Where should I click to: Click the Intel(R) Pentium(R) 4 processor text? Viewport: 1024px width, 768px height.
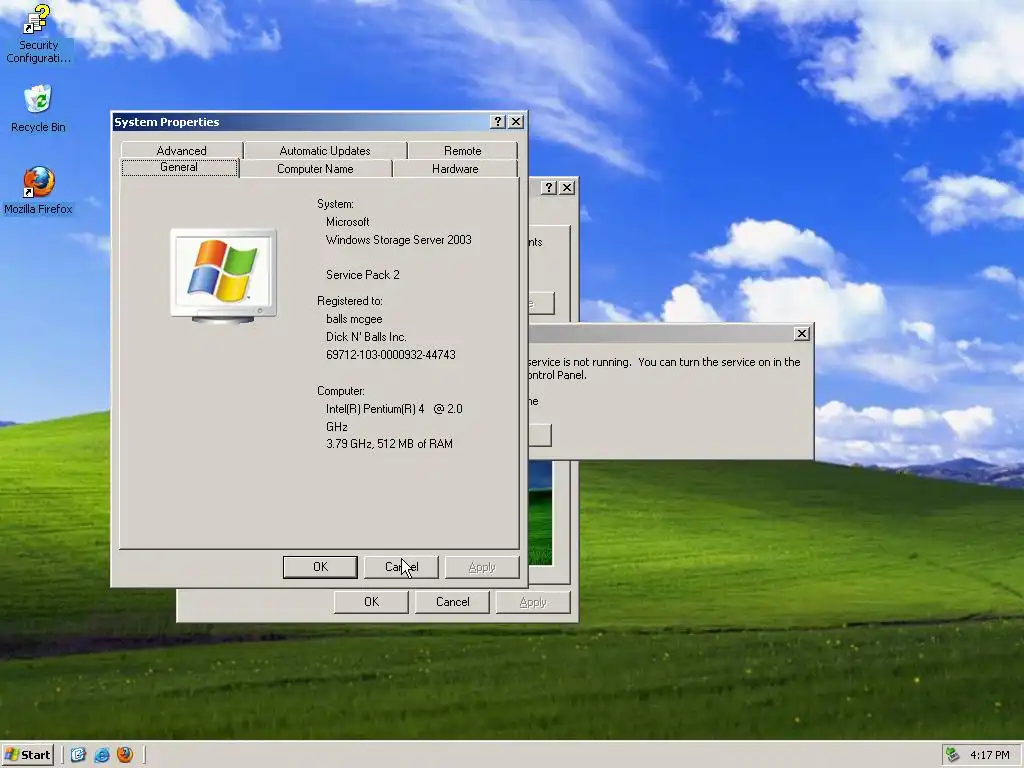[394, 417]
